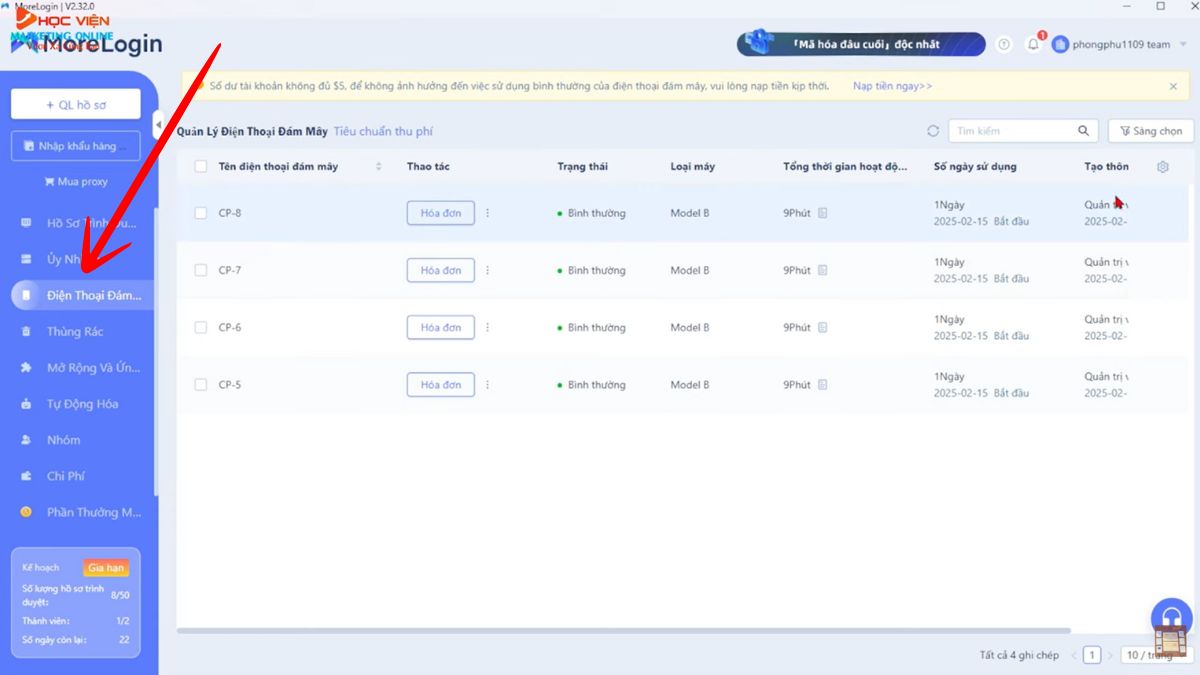The image size is (1200, 675).
Task: Focus the Tìm kiếm search field
Action: (x=1021, y=131)
